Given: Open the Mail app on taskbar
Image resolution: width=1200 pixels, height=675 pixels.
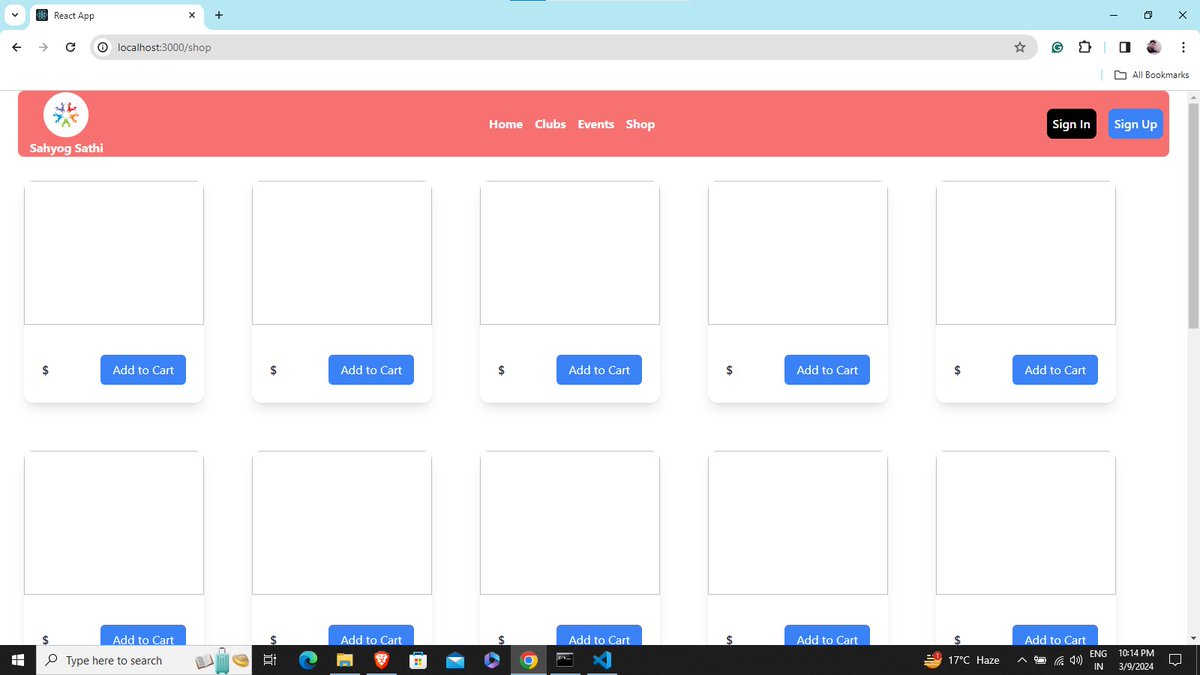Looking at the screenshot, I should (456, 660).
